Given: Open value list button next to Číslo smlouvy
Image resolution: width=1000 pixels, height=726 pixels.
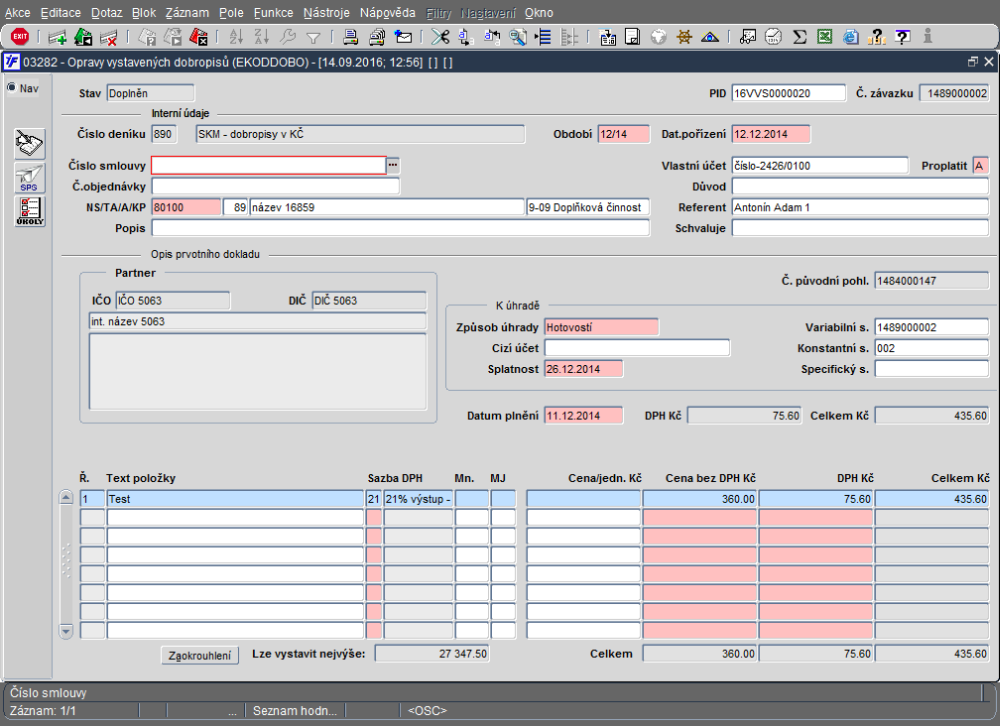Looking at the screenshot, I should point(393,165).
